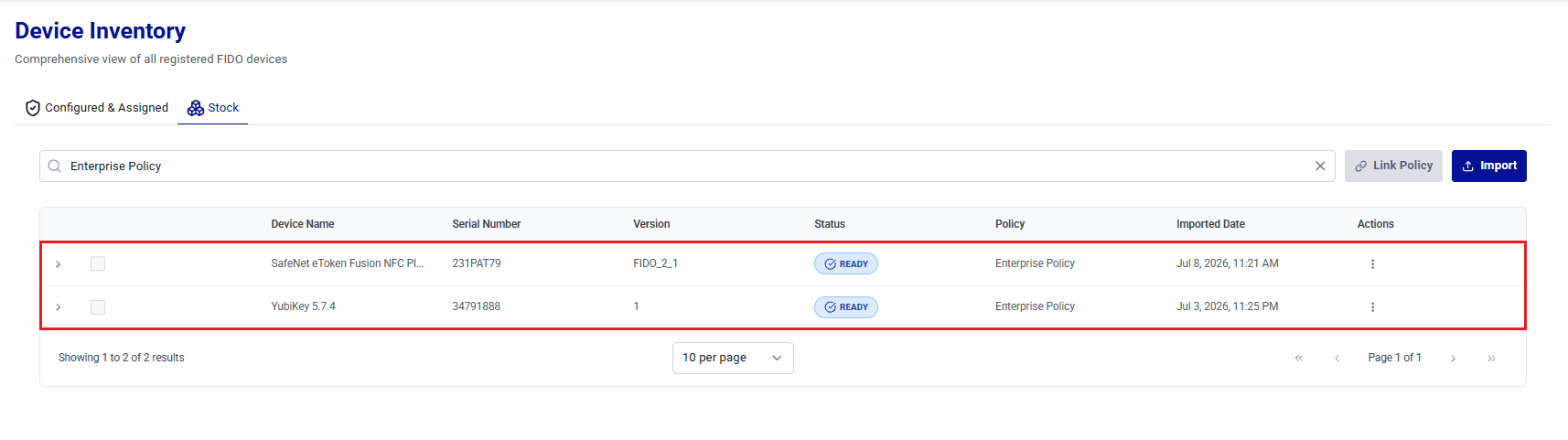Expand the YubiKey 5.7.4 row
The width and height of the screenshot is (1568, 440).
[59, 307]
